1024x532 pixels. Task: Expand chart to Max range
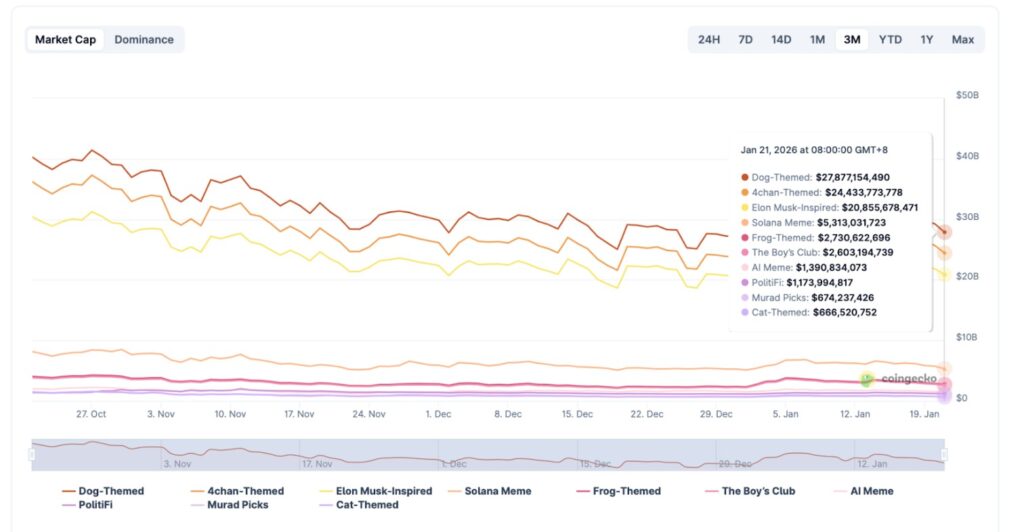(963, 40)
